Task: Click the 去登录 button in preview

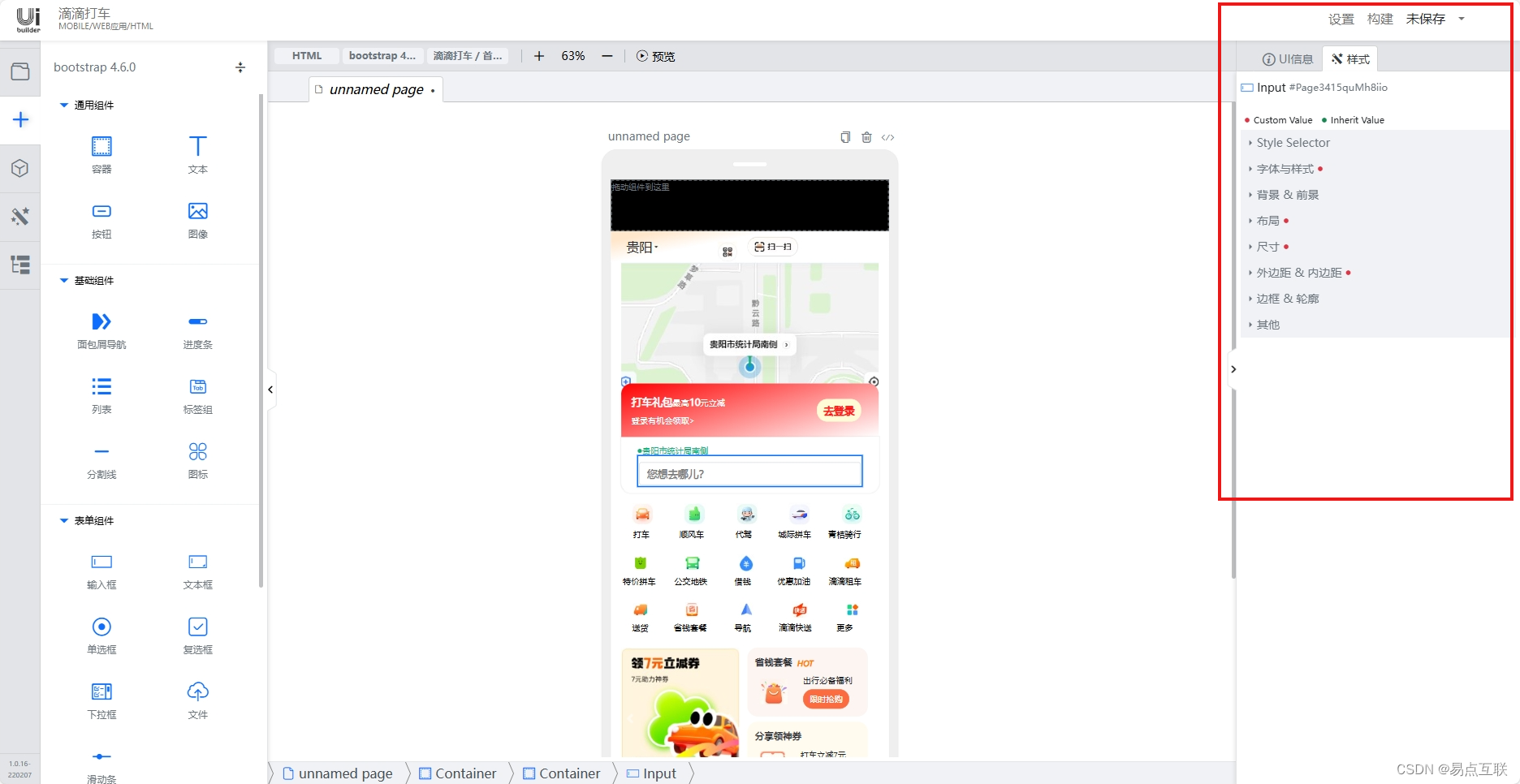Action: tap(839, 411)
